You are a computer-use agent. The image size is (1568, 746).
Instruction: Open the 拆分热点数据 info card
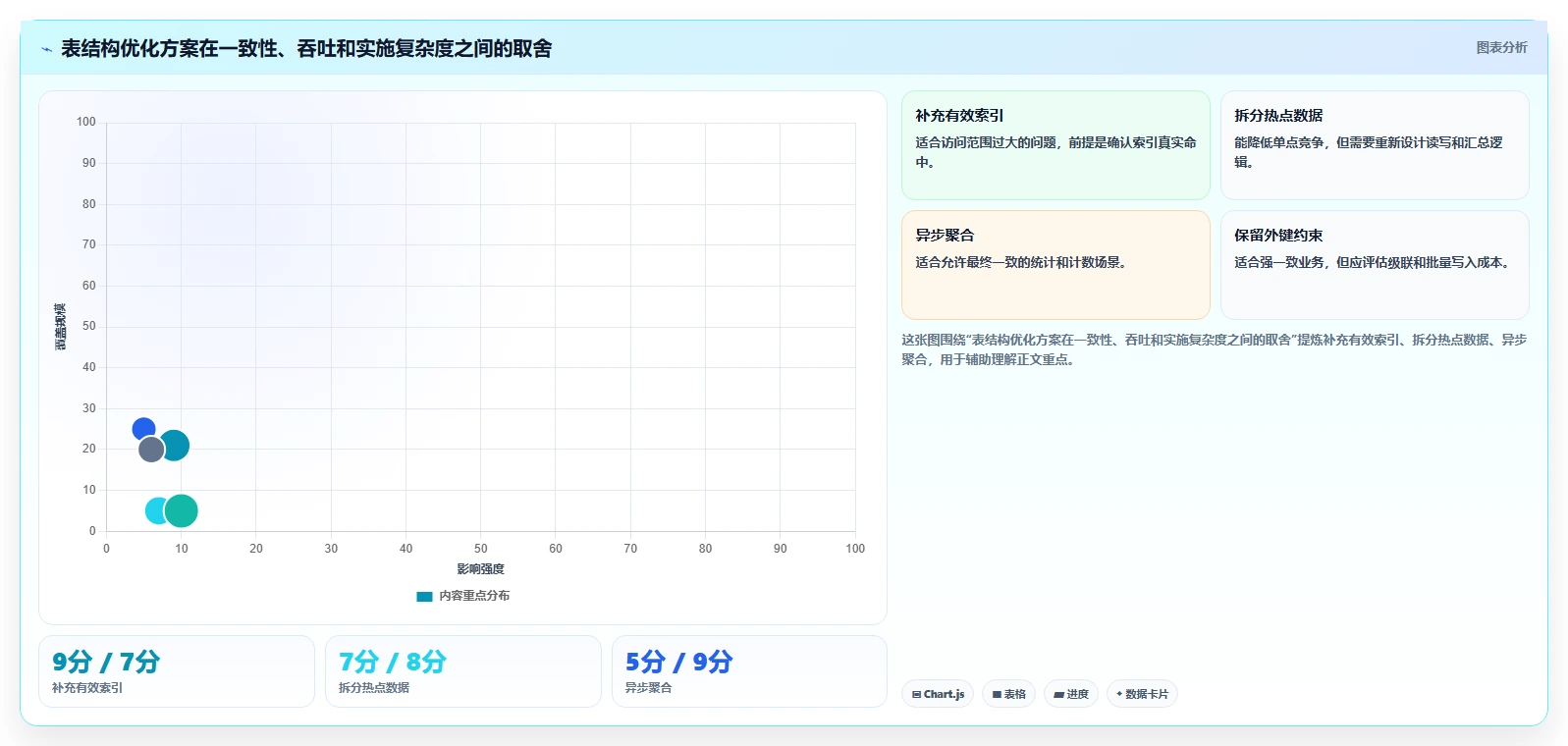click(1375, 145)
